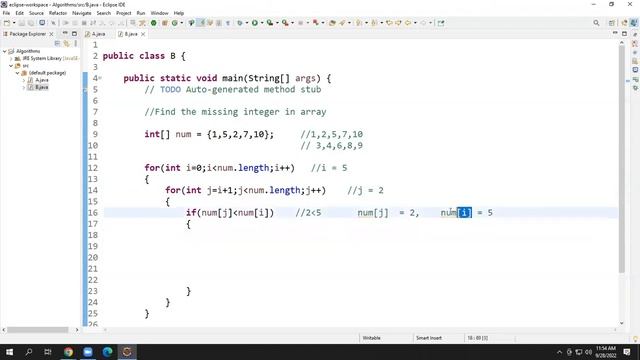This screenshot has width=640, height=360.
Task: Open Microsoft Edge from the taskbar
Action: pos(107,352)
